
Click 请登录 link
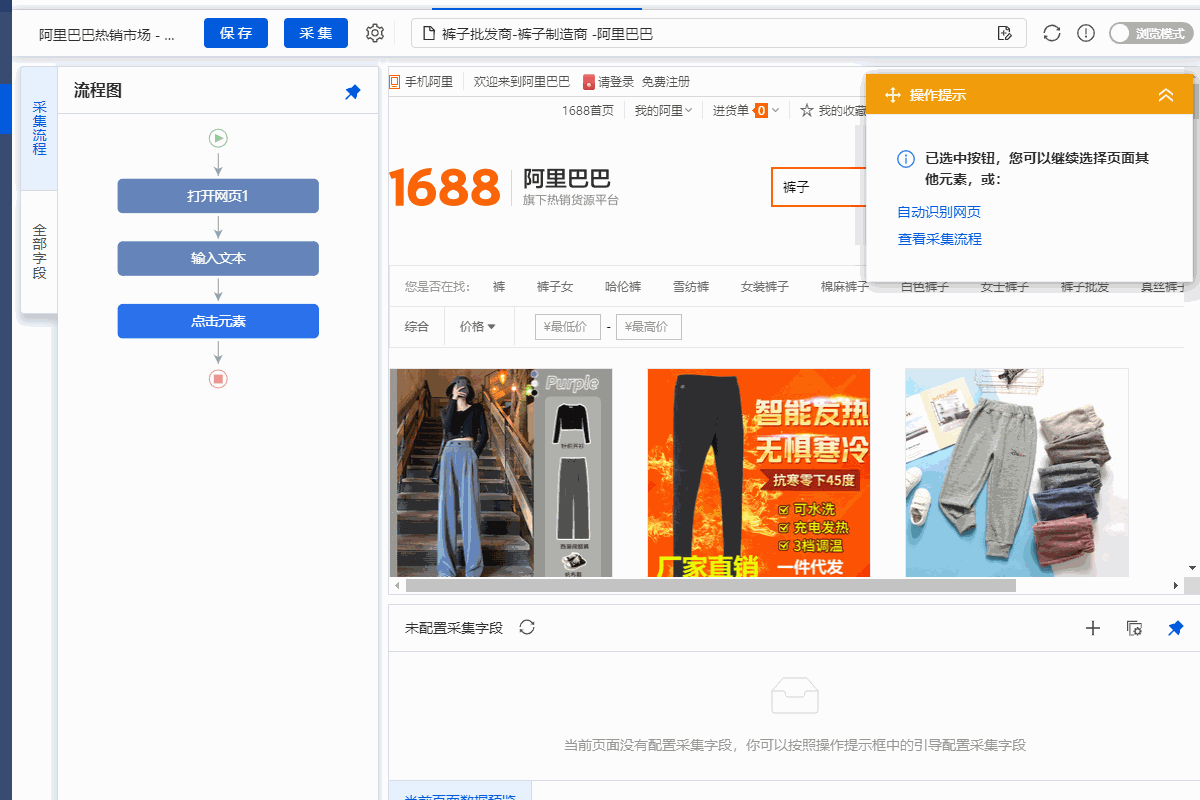point(616,82)
